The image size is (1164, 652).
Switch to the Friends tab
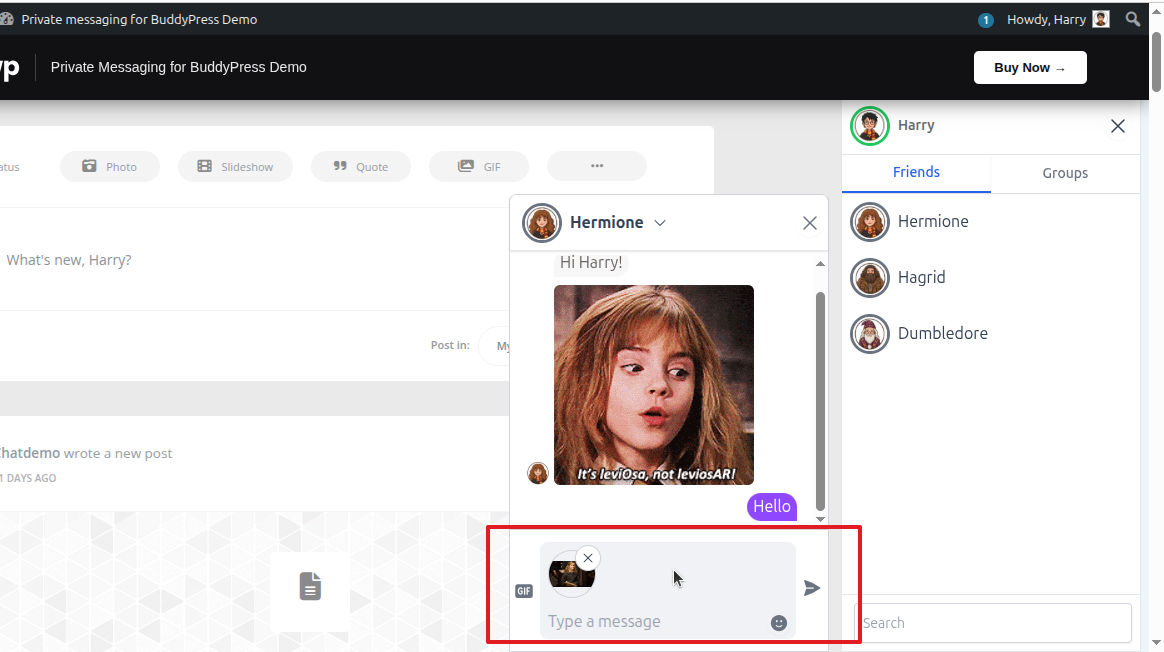click(916, 172)
